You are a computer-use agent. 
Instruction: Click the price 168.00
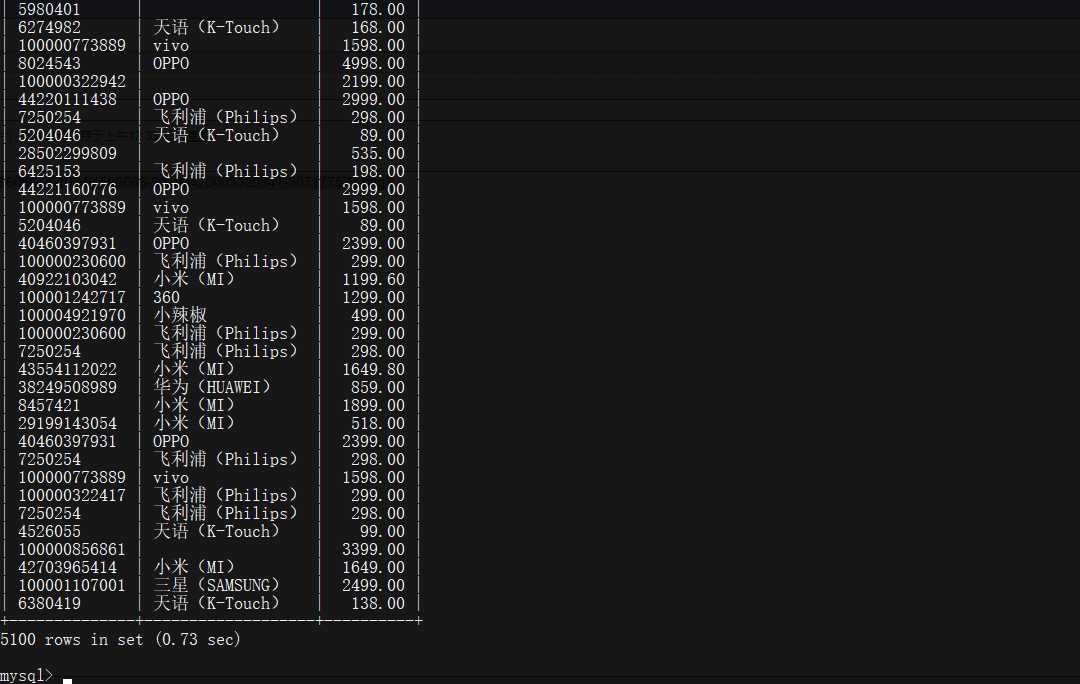click(377, 28)
